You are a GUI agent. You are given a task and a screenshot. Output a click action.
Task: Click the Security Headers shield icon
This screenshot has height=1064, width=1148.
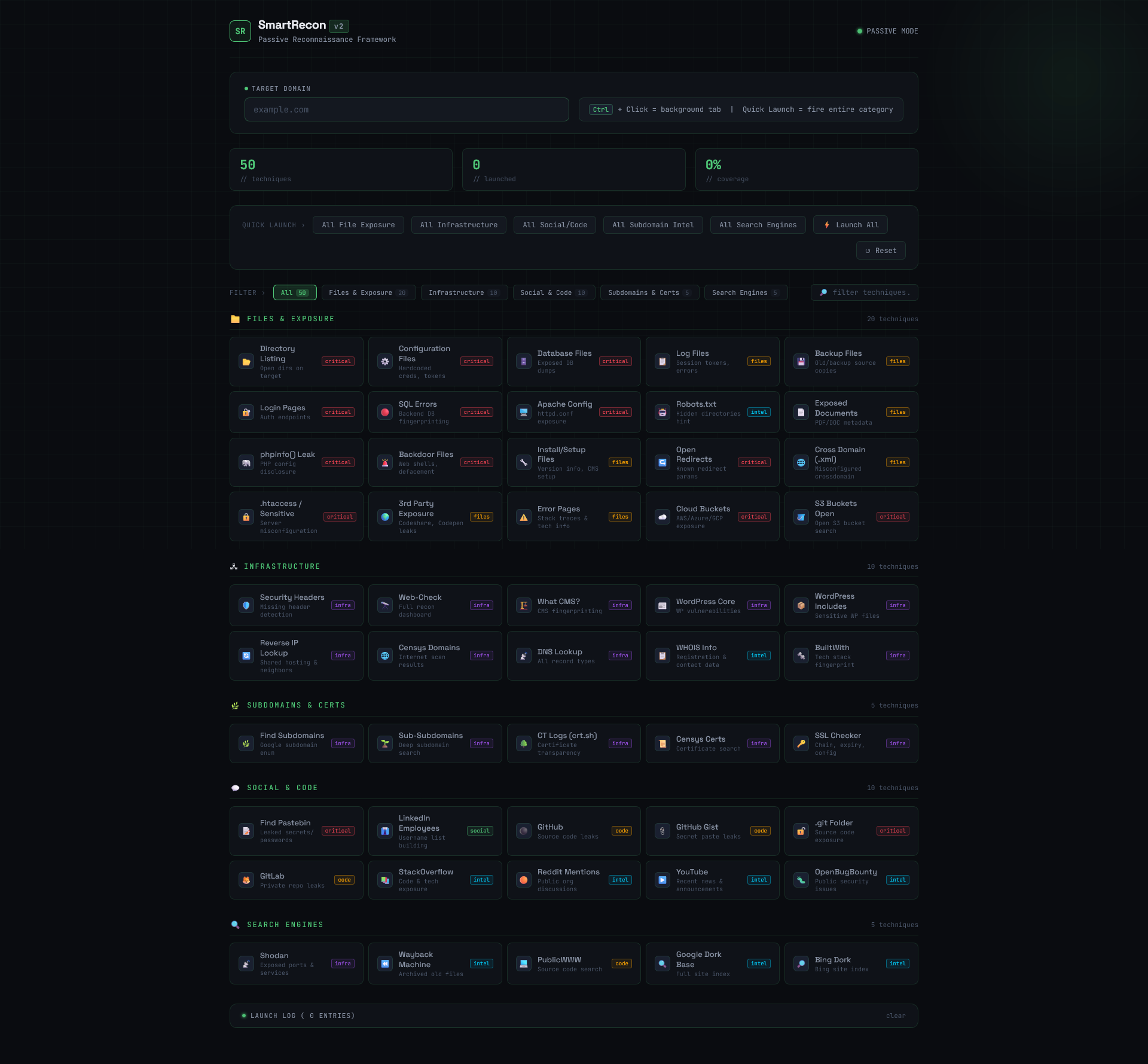pyautogui.click(x=246, y=605)
